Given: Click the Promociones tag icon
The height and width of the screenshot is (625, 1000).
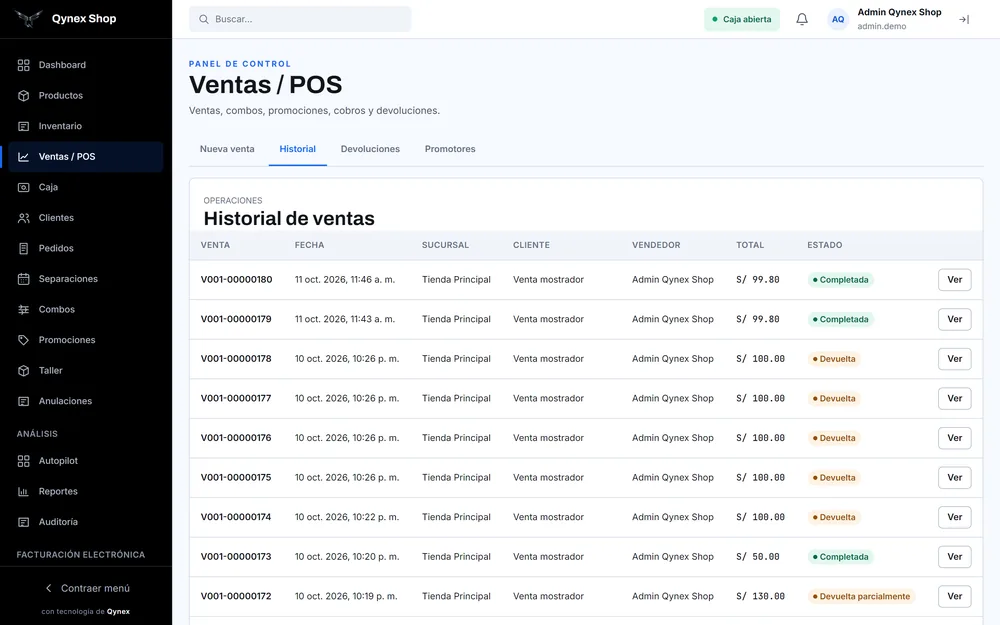Looking at the screenshot, I should (24, 340).
